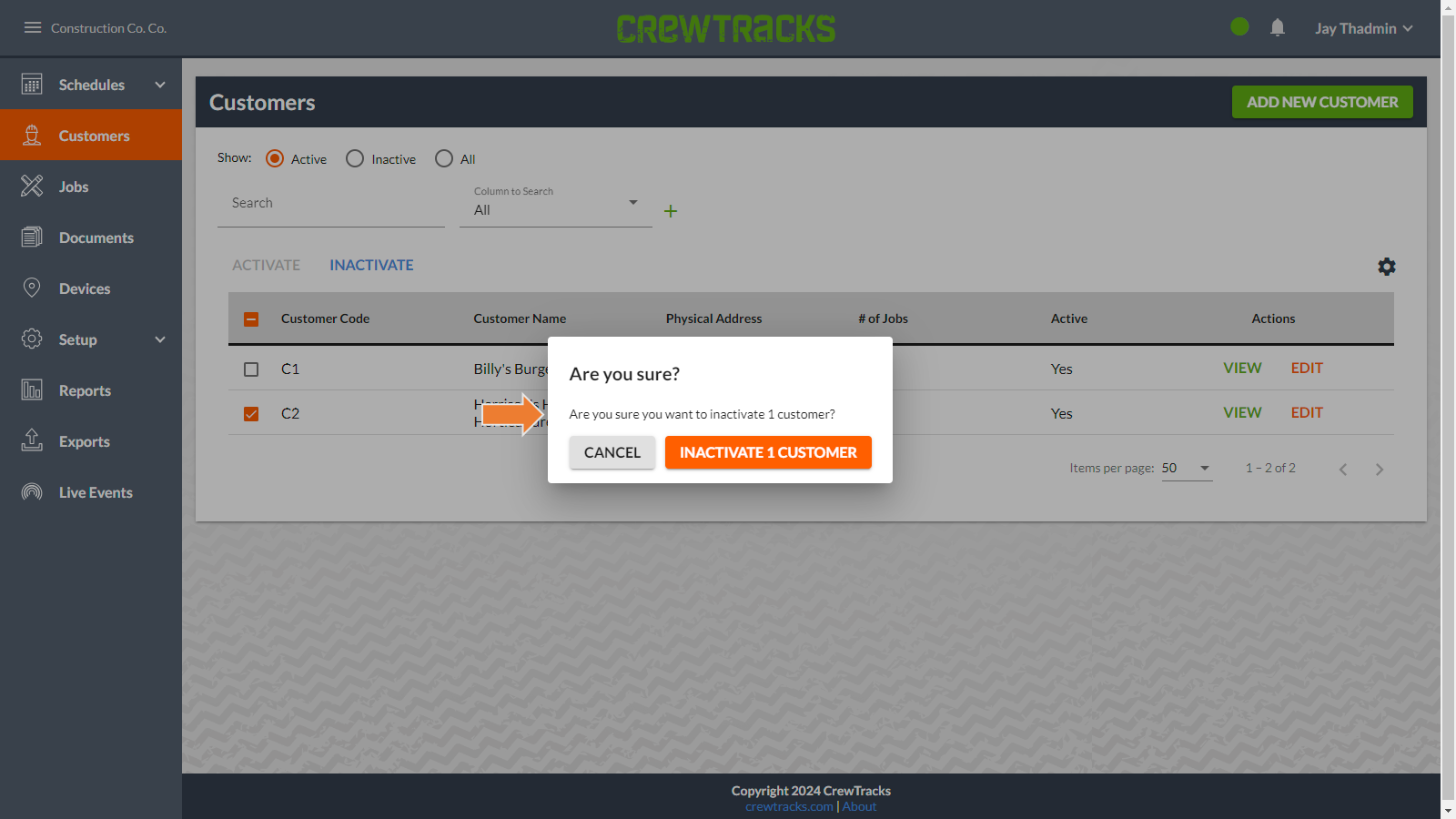Check the C1 customer row checkbox
The width and height of the screenshot is (1456, 819).
(x=251, y=369)
